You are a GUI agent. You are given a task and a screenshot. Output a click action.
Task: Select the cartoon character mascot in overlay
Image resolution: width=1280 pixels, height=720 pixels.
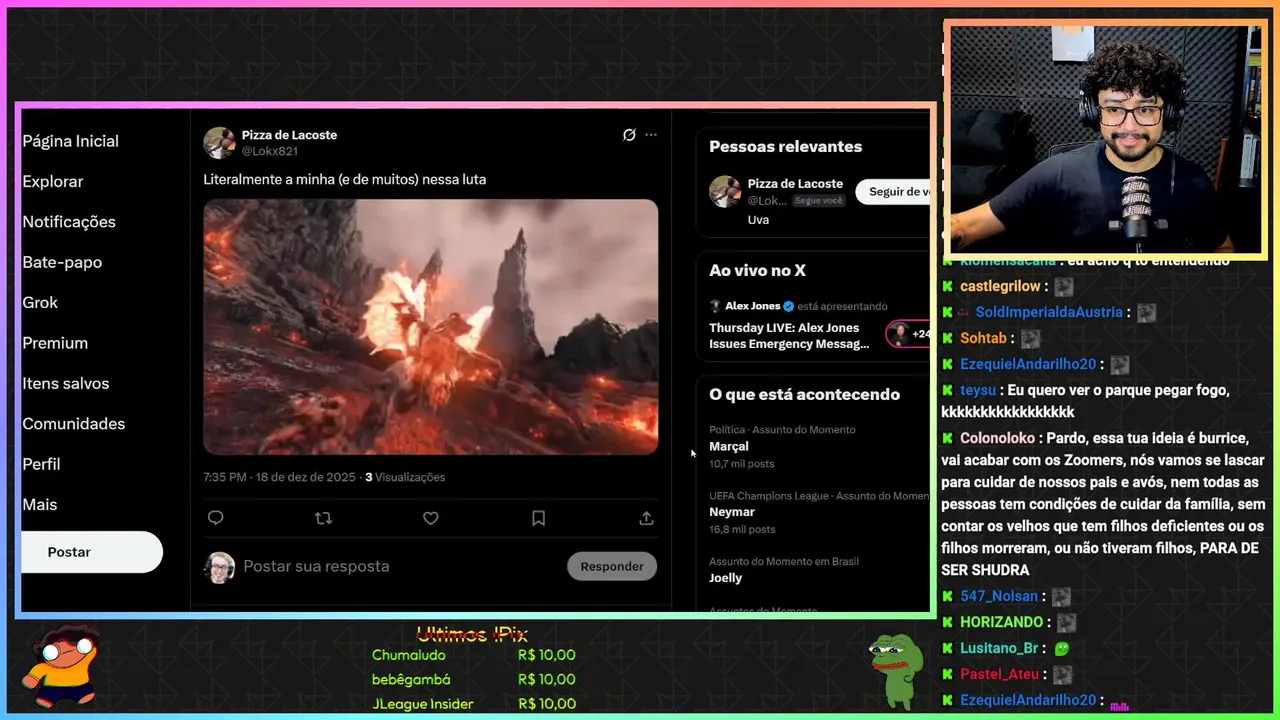coord(62,666)
